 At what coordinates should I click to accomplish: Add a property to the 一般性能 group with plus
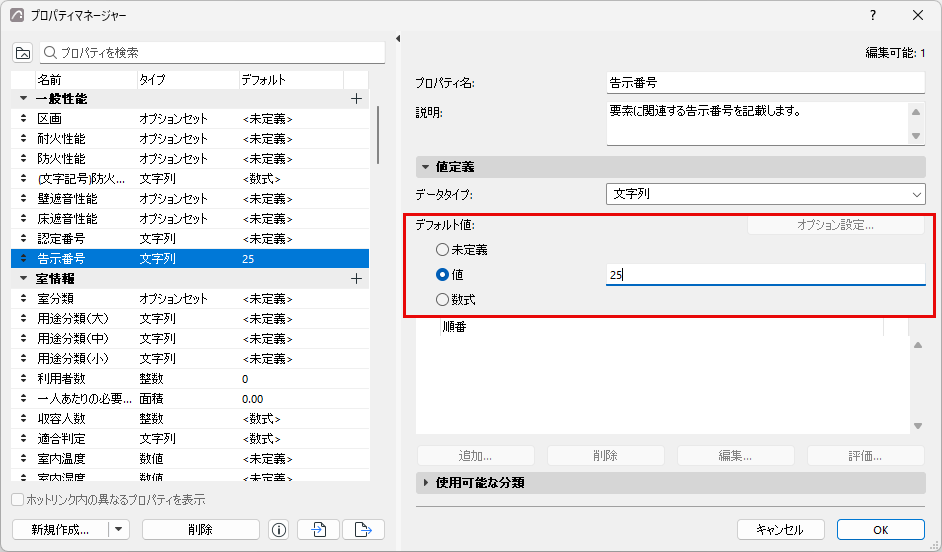pos(356,99)
